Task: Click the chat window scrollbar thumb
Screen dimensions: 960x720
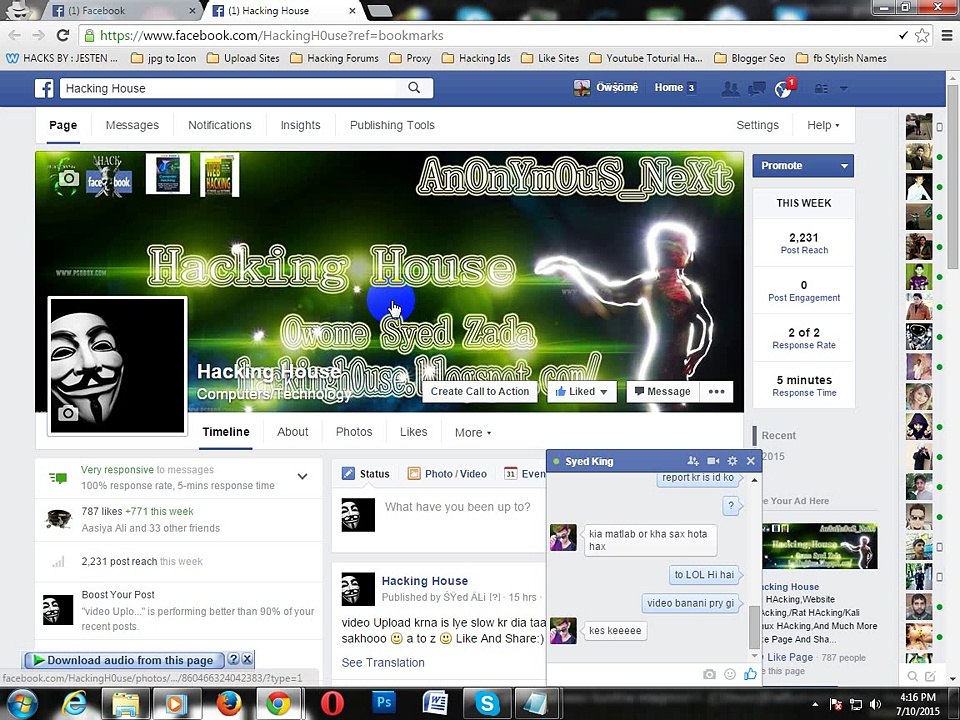Action: pyautogui.click(x=754, y=627)
